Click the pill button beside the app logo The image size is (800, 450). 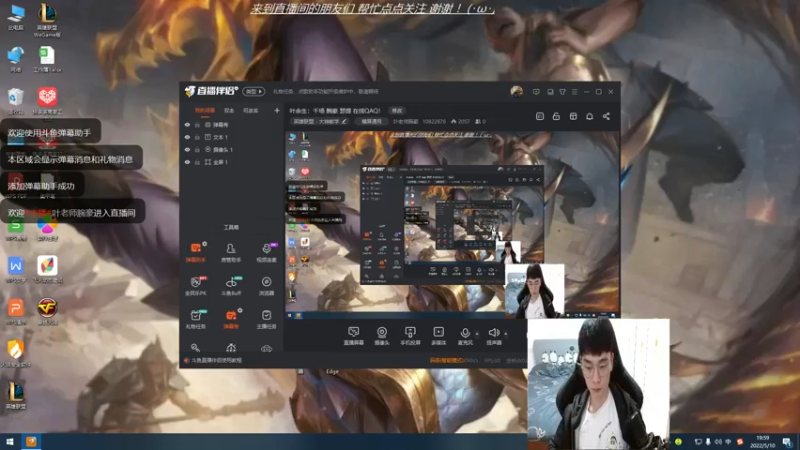tap(254, 91)
